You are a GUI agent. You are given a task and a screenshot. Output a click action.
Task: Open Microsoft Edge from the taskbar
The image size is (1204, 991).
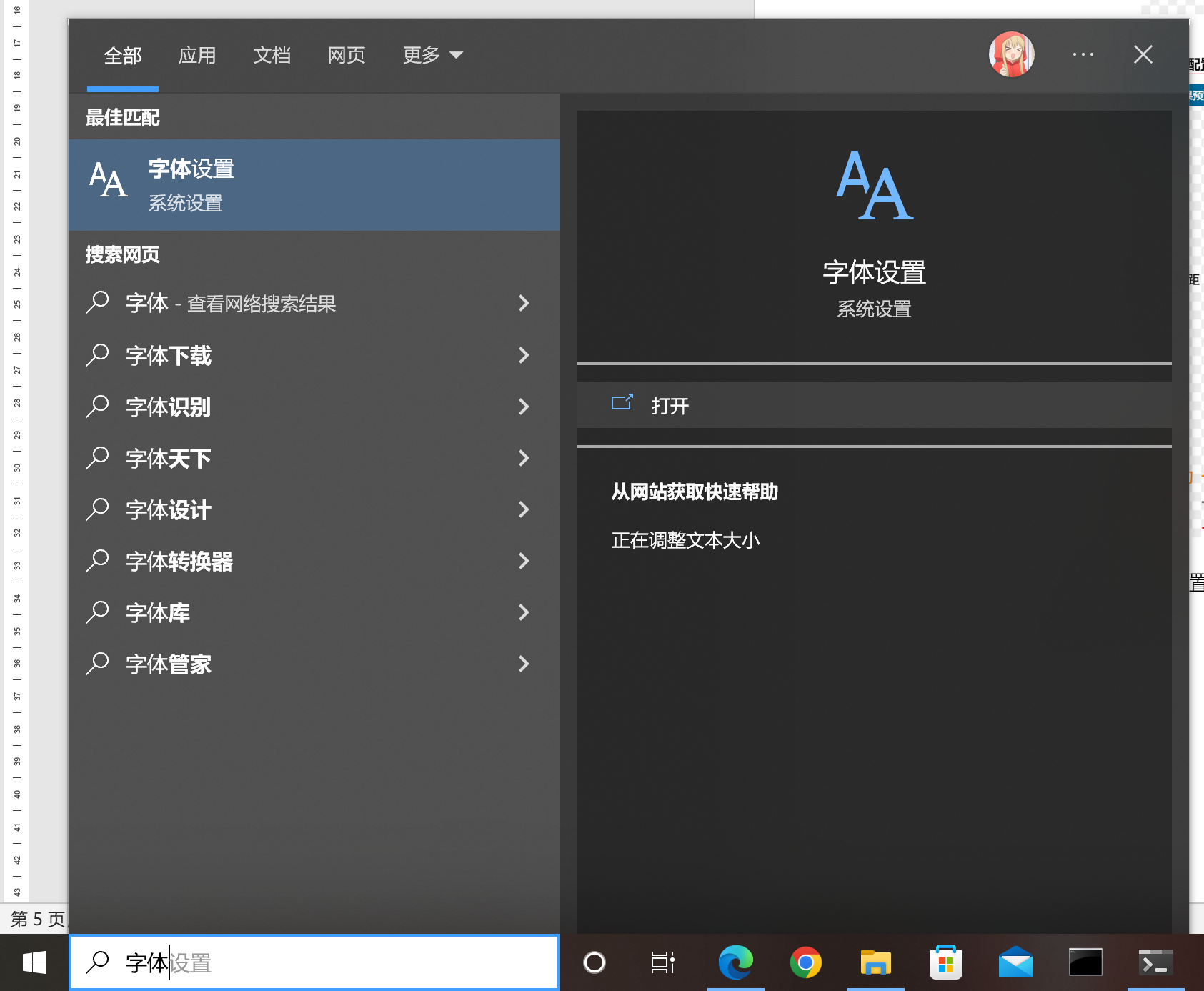tap(735, 962)
